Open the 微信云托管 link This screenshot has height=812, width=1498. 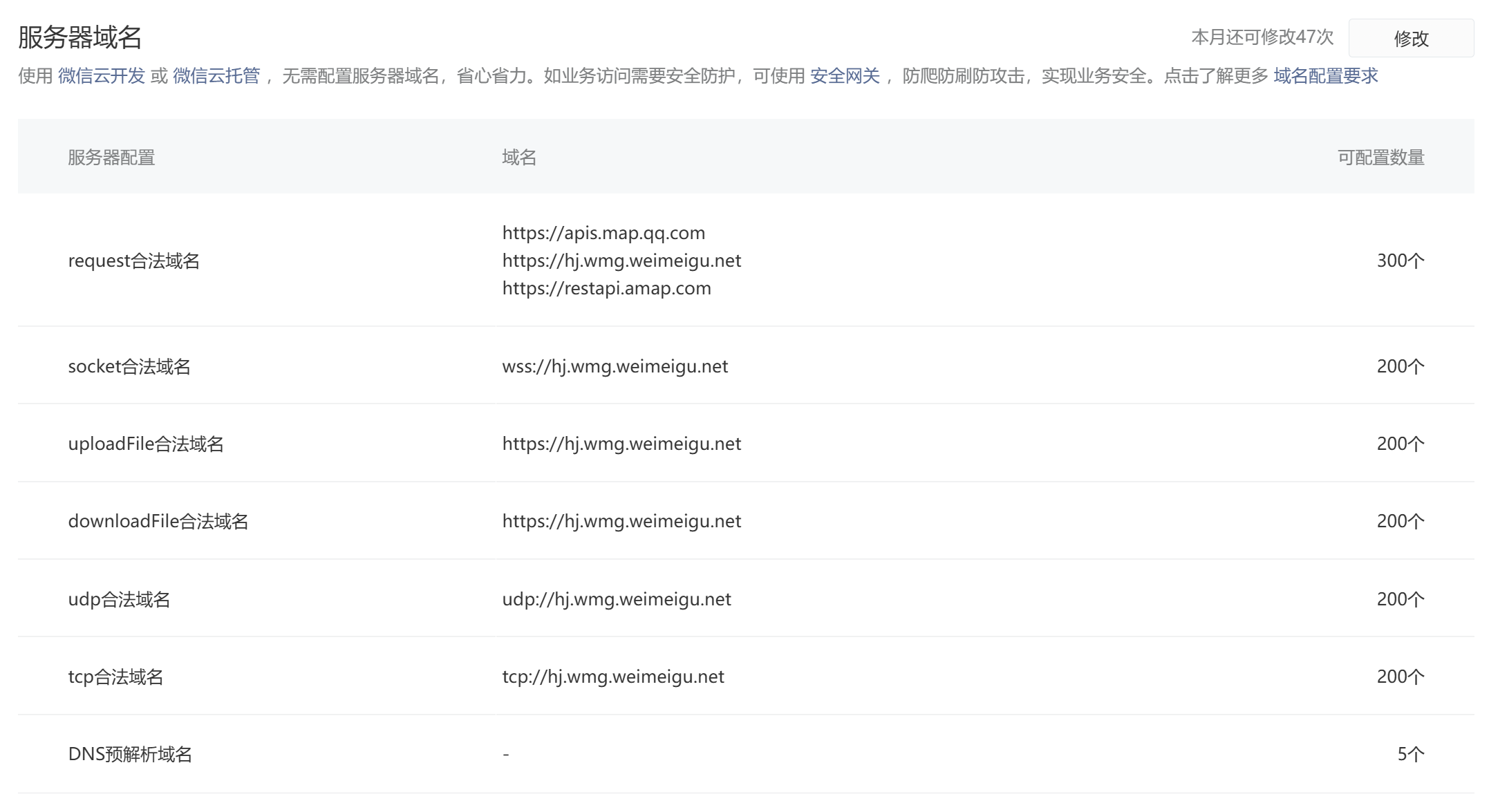(216, 76)
